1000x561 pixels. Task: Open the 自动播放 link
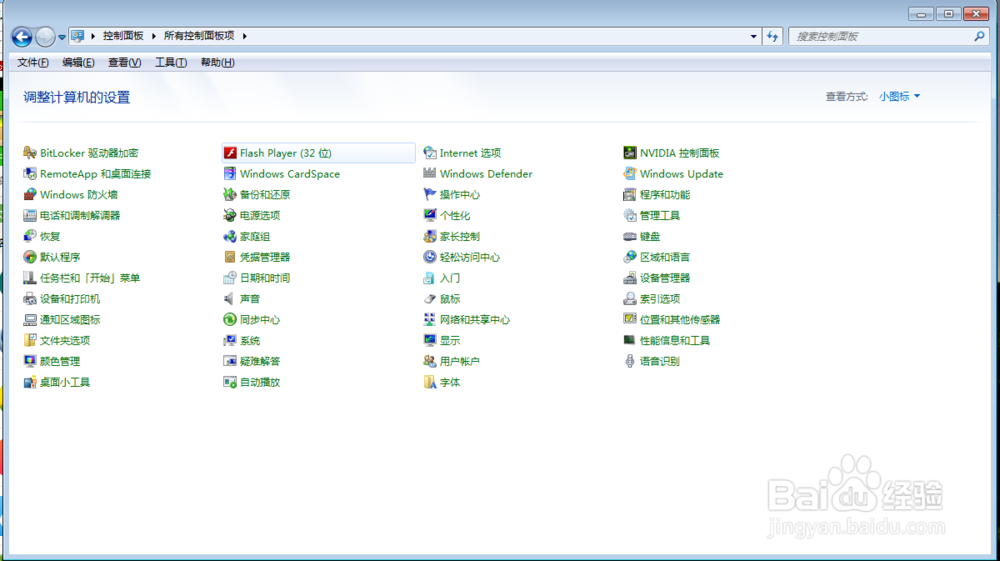(x=260, y=382)
